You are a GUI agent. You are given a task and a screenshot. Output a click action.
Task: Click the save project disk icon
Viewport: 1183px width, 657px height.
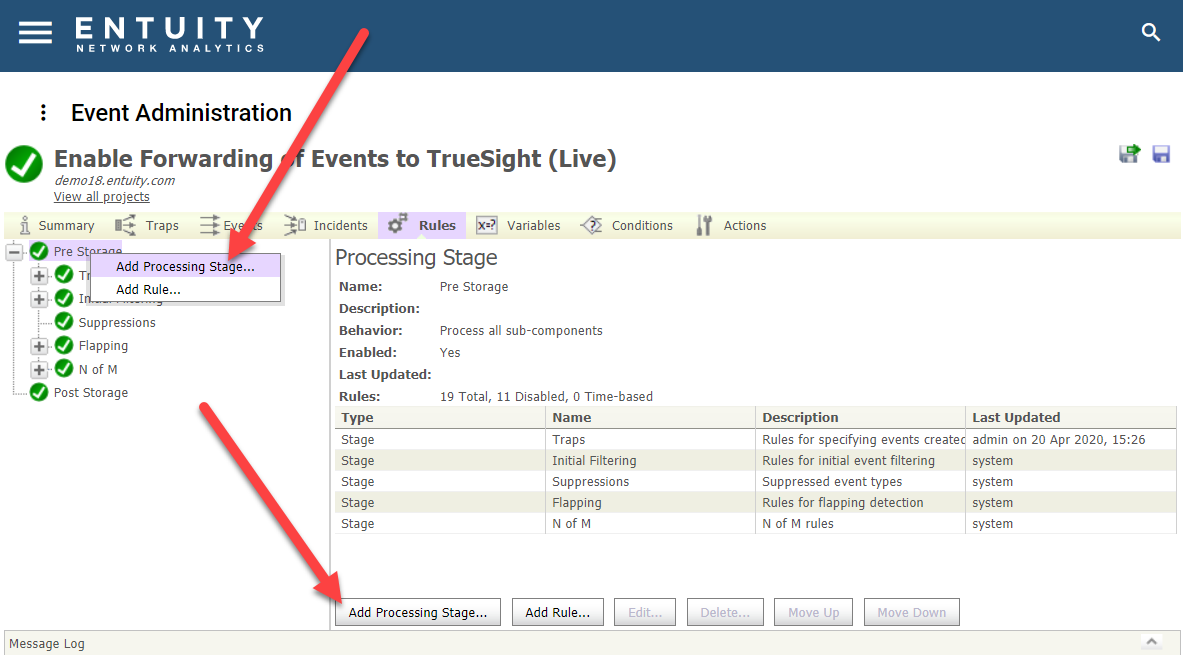(1161, 154)
